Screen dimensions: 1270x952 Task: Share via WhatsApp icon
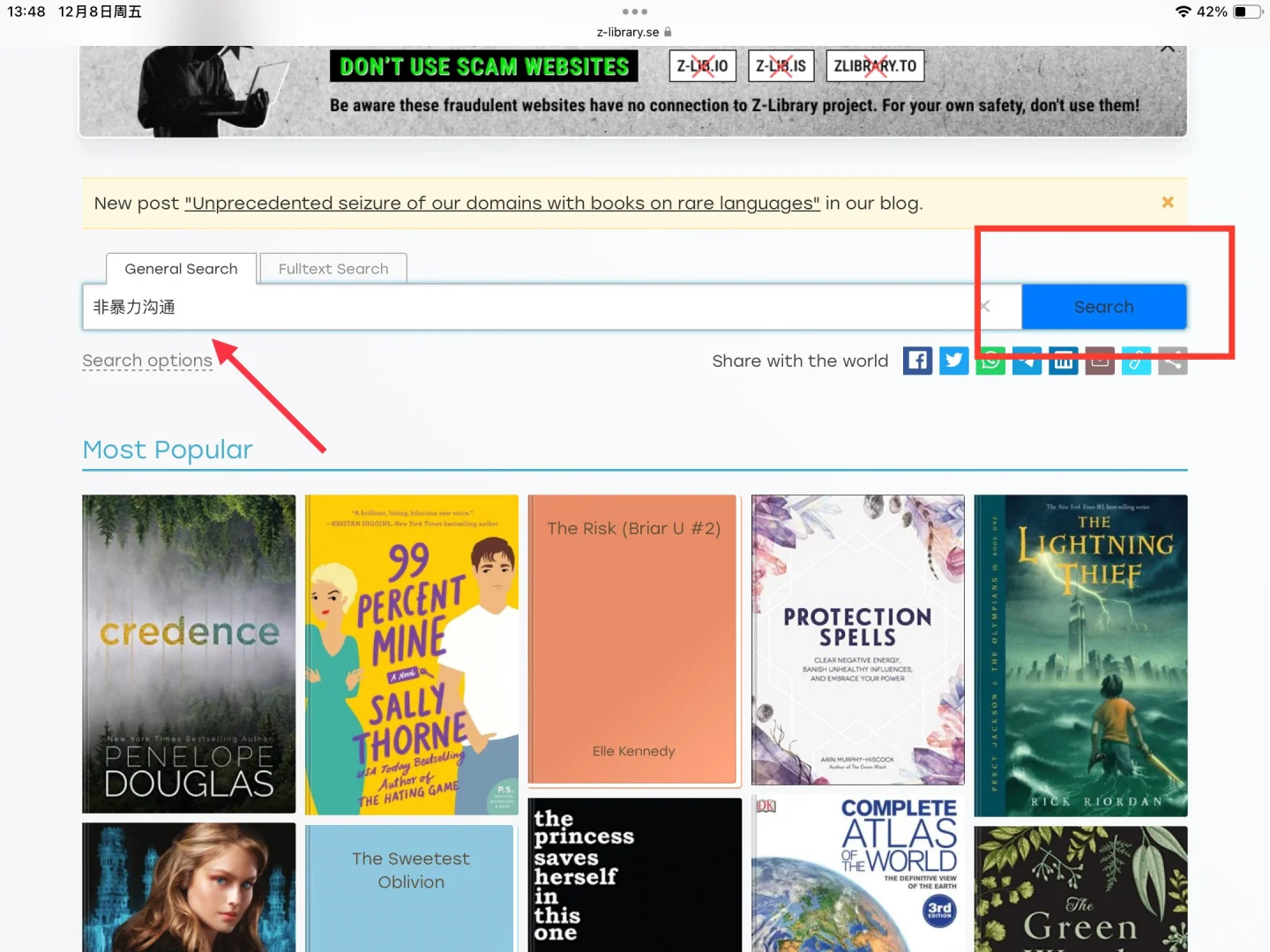[x=990, y=361]
